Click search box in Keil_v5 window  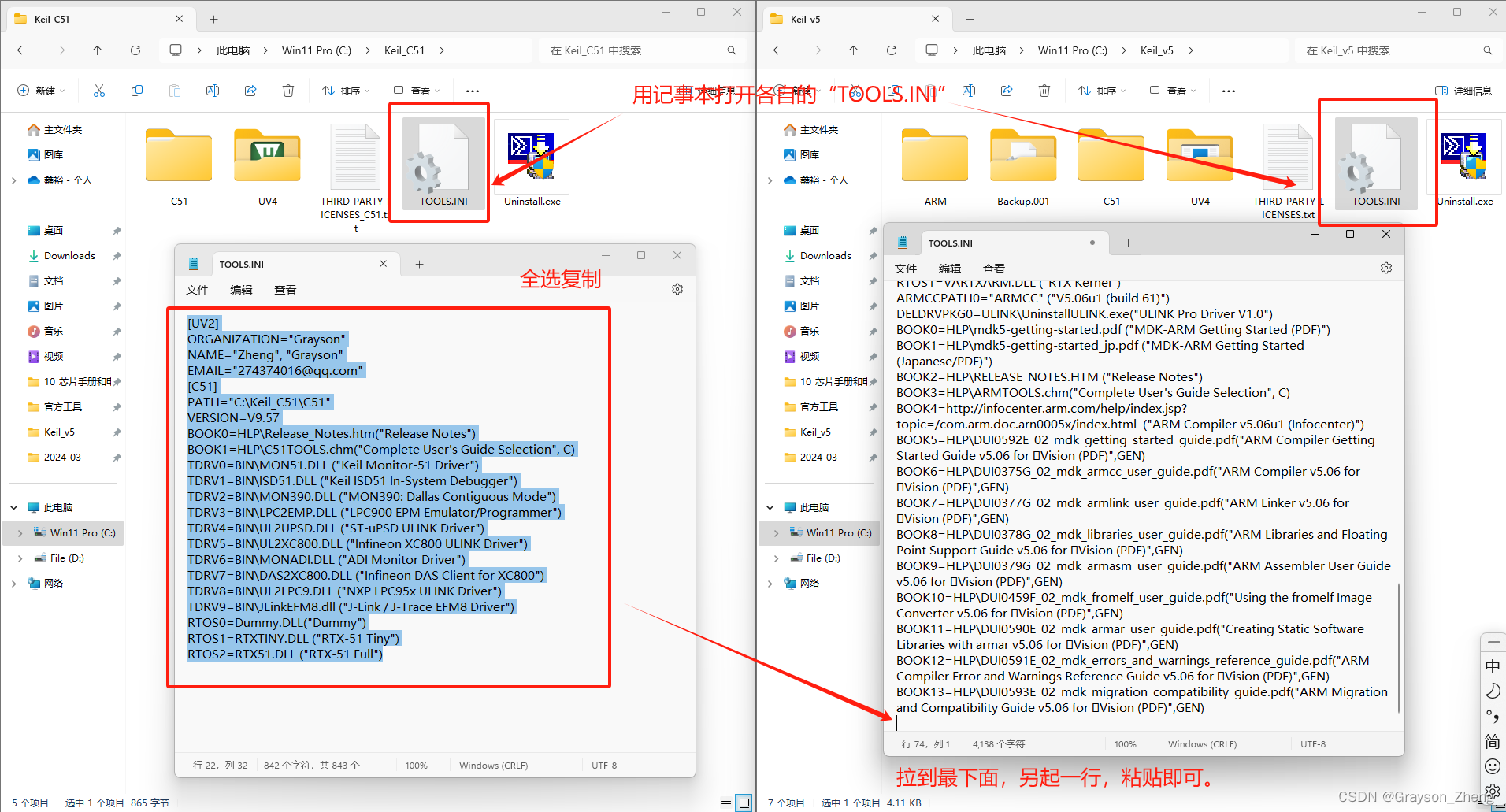coord(1398,50)
